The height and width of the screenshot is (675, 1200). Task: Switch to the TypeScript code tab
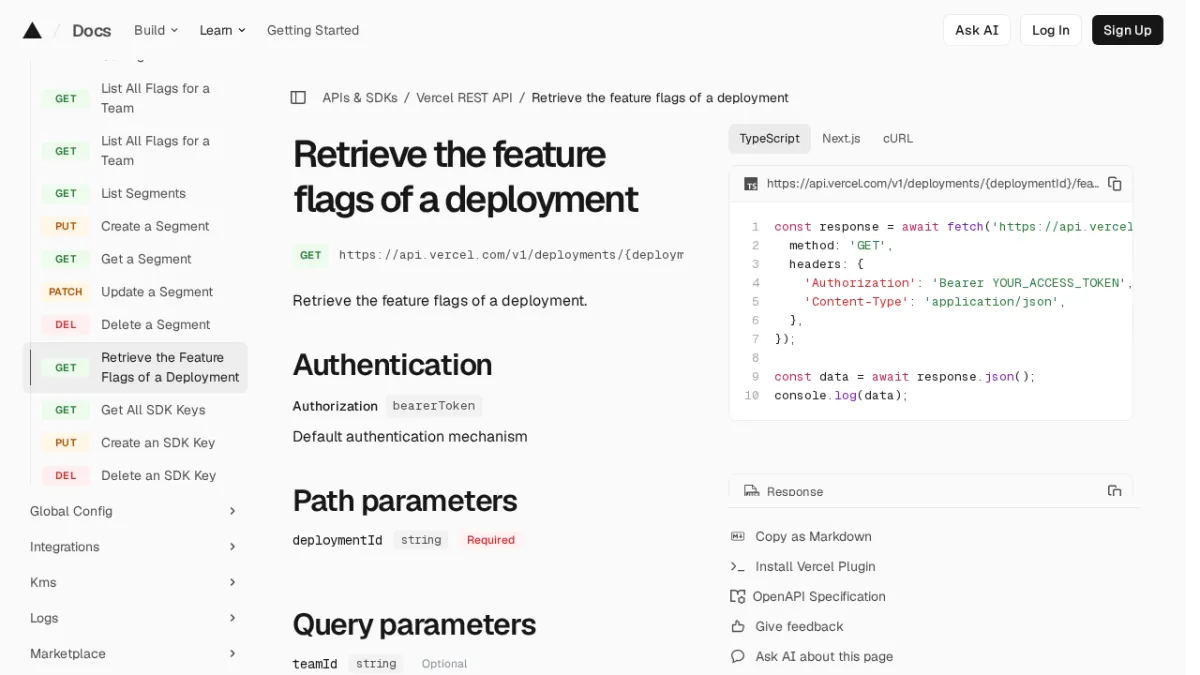point(769,139)
